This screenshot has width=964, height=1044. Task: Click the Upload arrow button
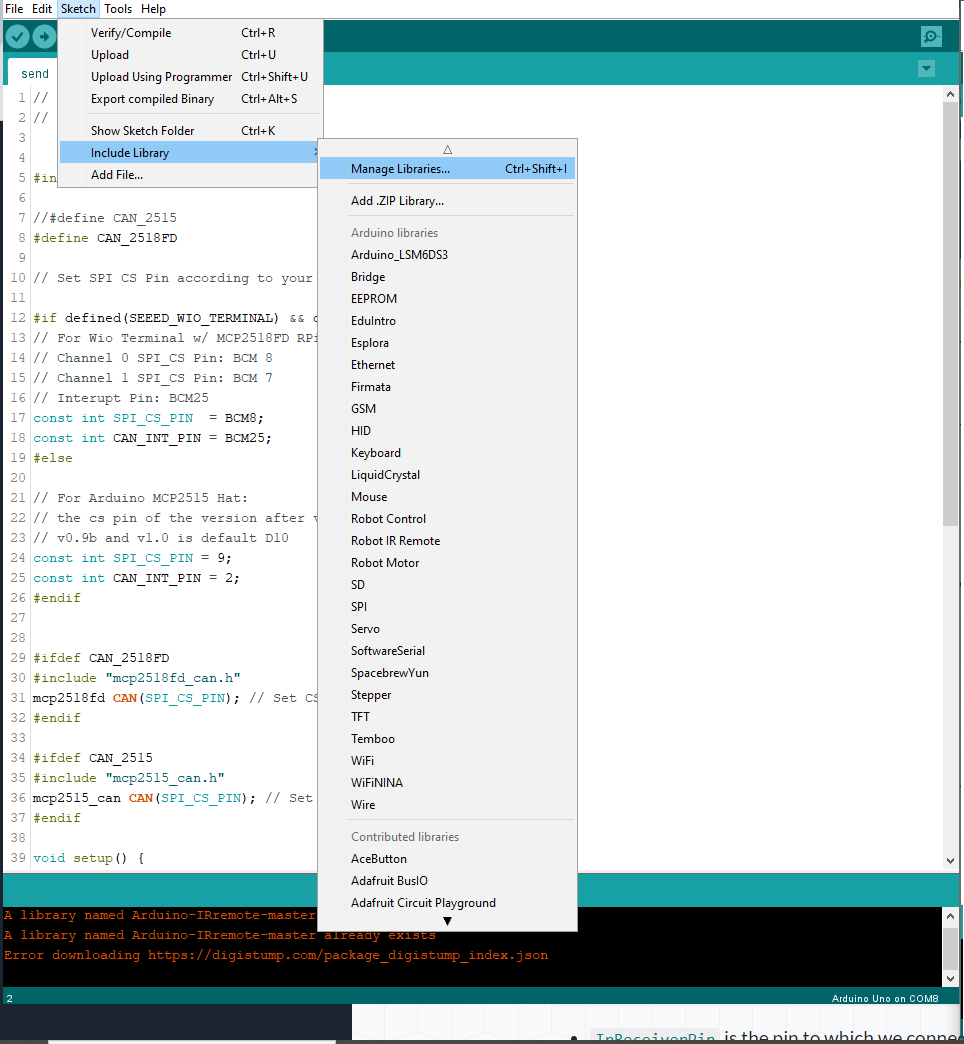point(44,37)
